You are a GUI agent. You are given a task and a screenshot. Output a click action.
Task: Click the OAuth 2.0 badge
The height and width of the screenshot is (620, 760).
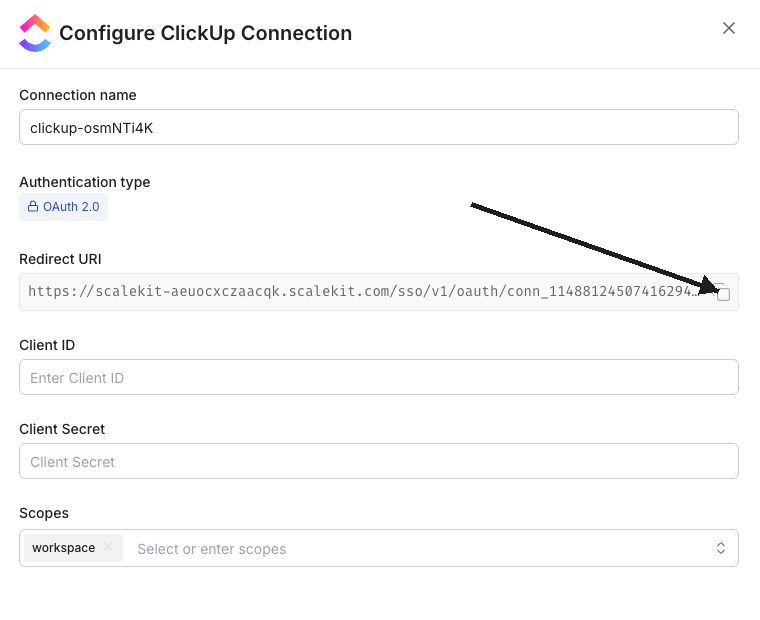(64, 207)
